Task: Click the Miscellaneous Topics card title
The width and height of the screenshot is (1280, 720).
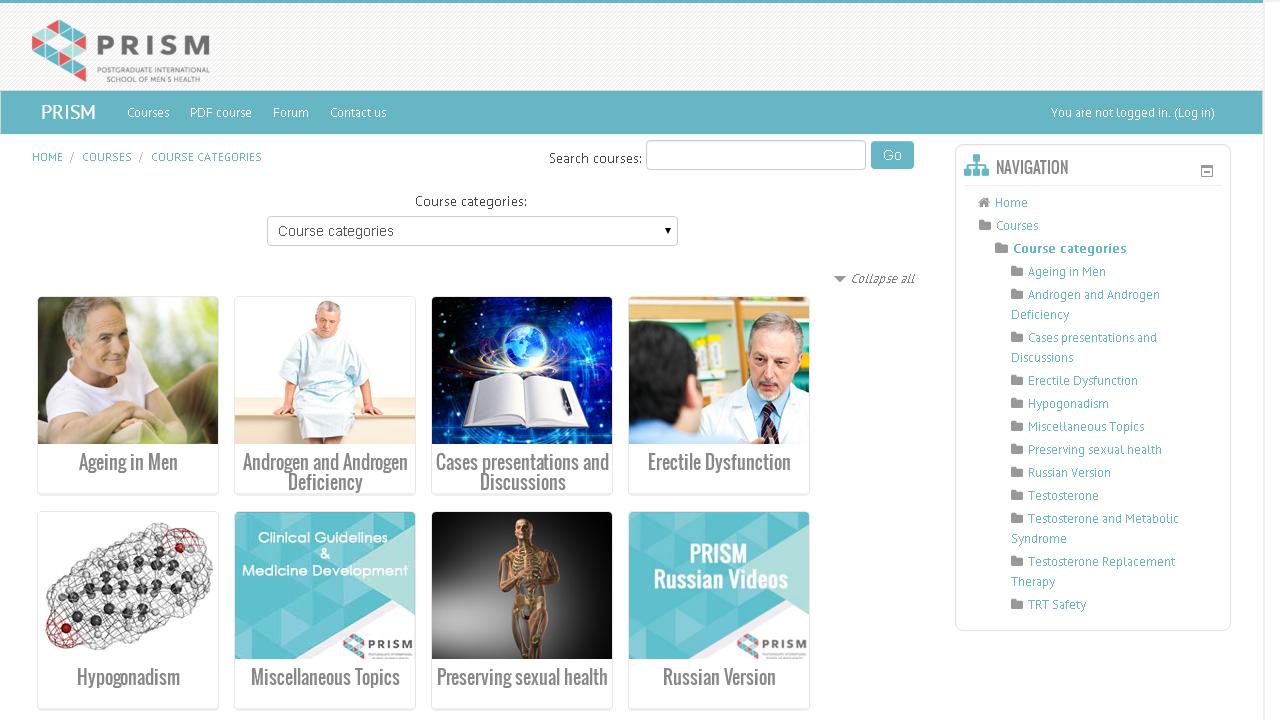Action: click(x=325, y=677)
